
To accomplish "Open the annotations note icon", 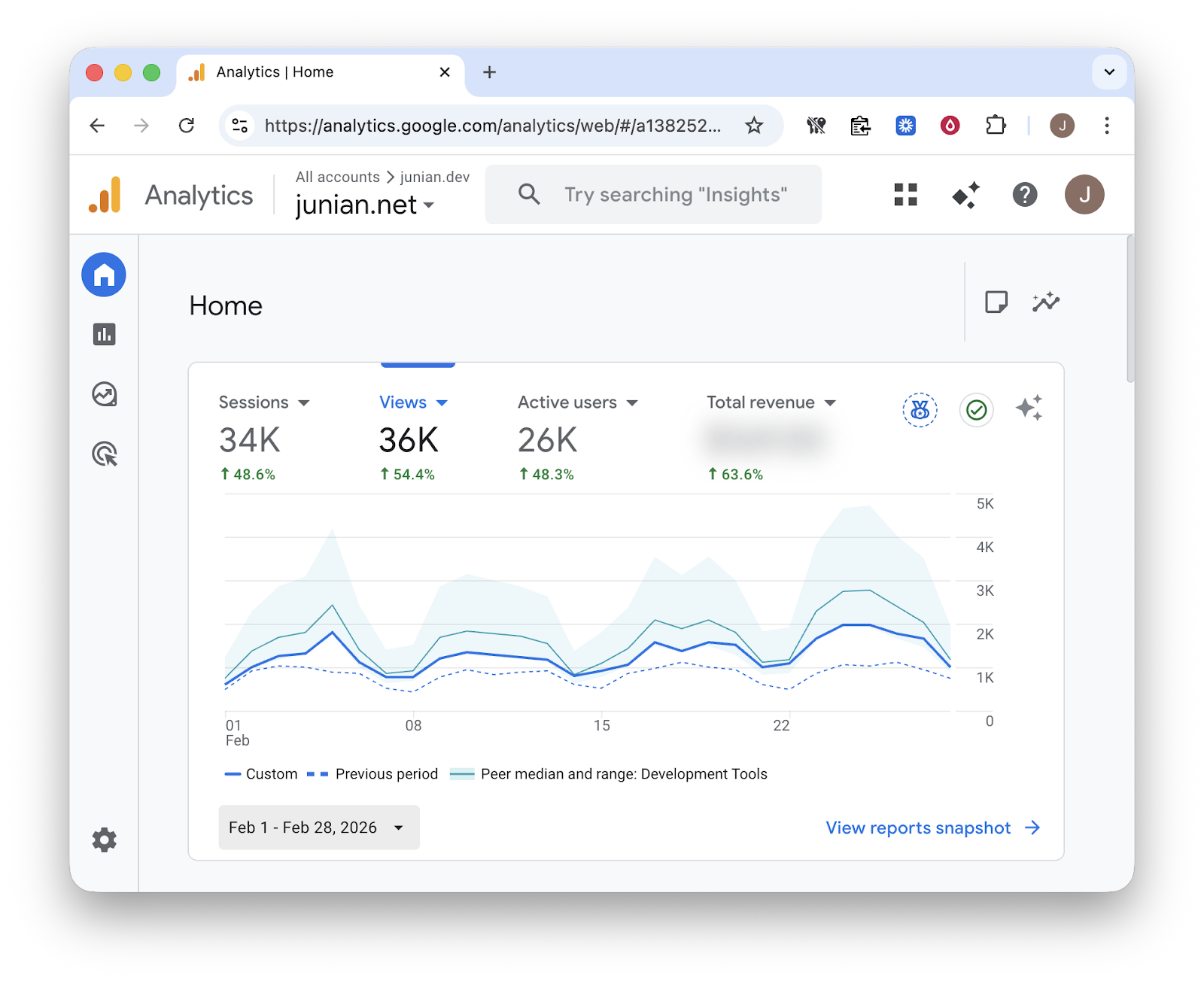I will (x=996, y=302).
